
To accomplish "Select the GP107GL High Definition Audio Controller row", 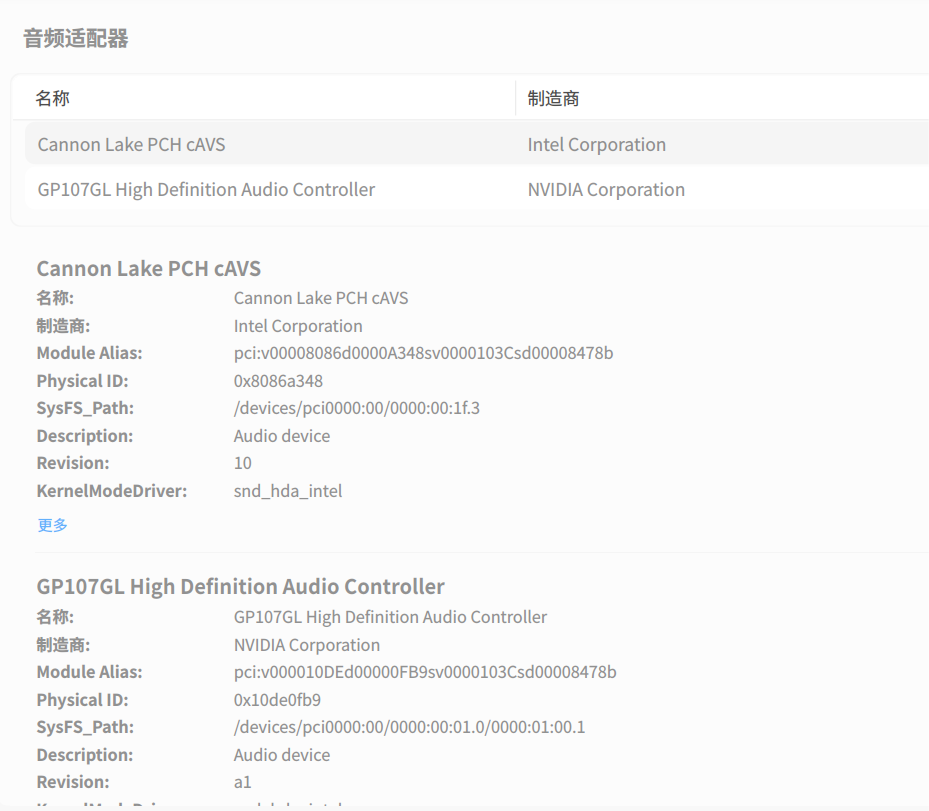I will pos(477,190).
